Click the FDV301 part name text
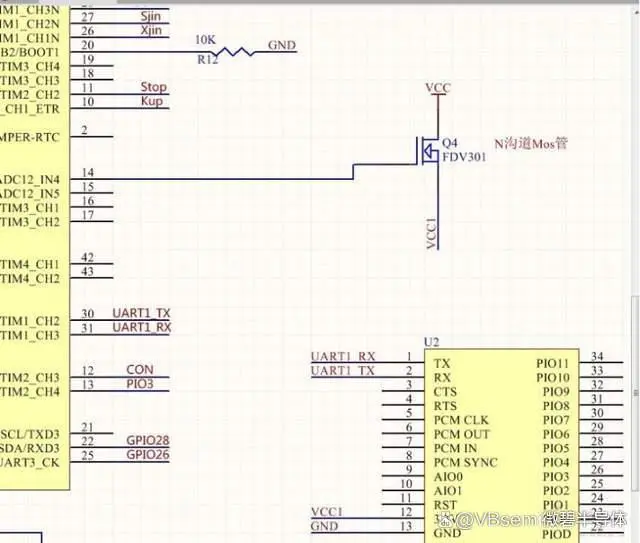 click(x=464, y=157)
